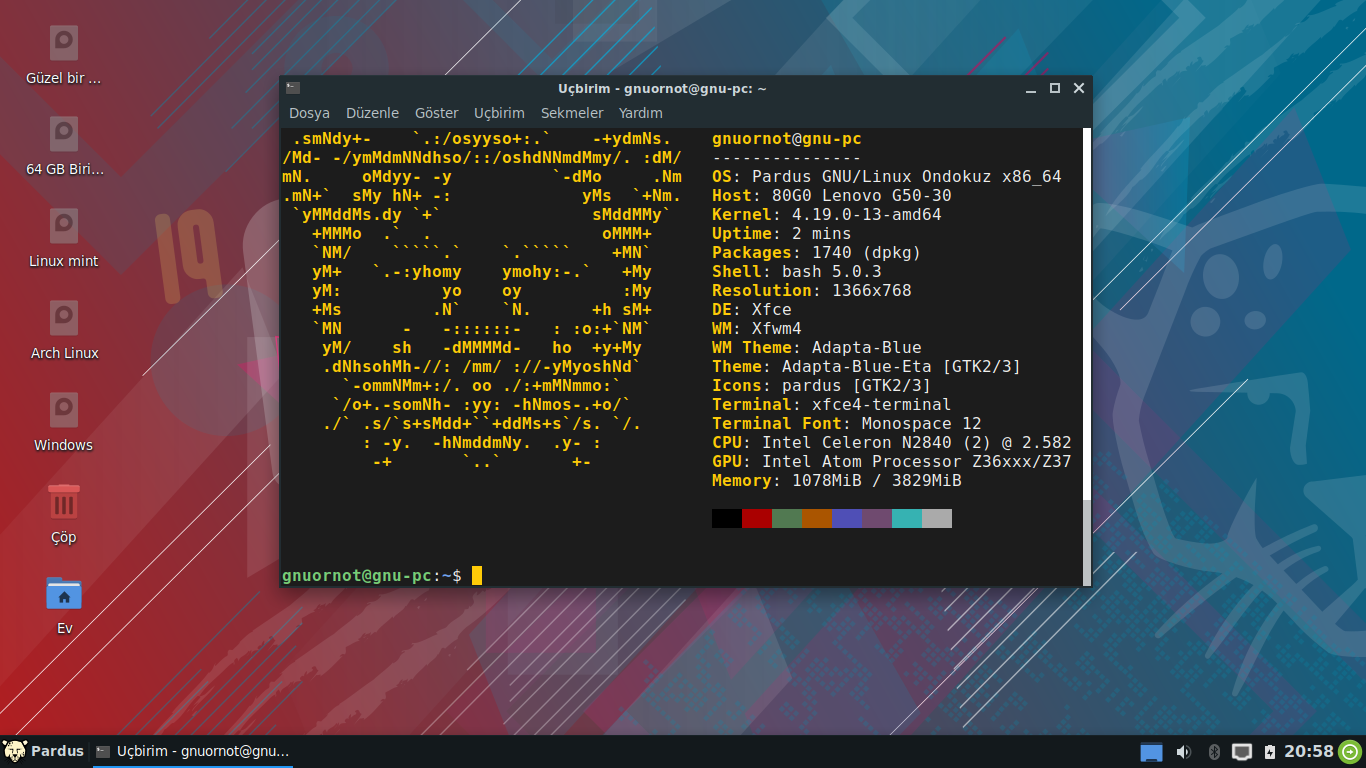The width and height of the screenshot is (1366, 768).
Task: Click the blue-violet color block in neofetch
Action: tap(847, 518)
